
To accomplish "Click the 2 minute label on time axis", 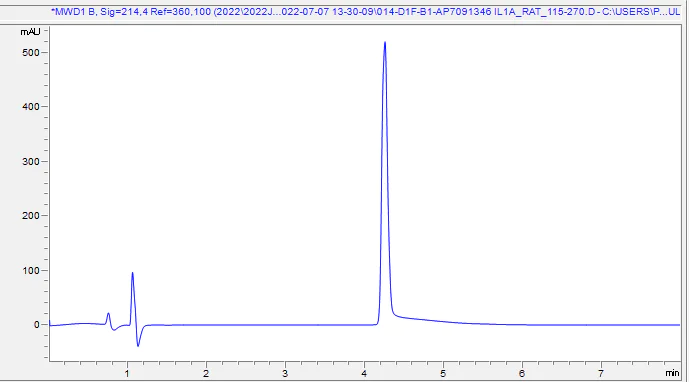I will [x=206, y=374].
